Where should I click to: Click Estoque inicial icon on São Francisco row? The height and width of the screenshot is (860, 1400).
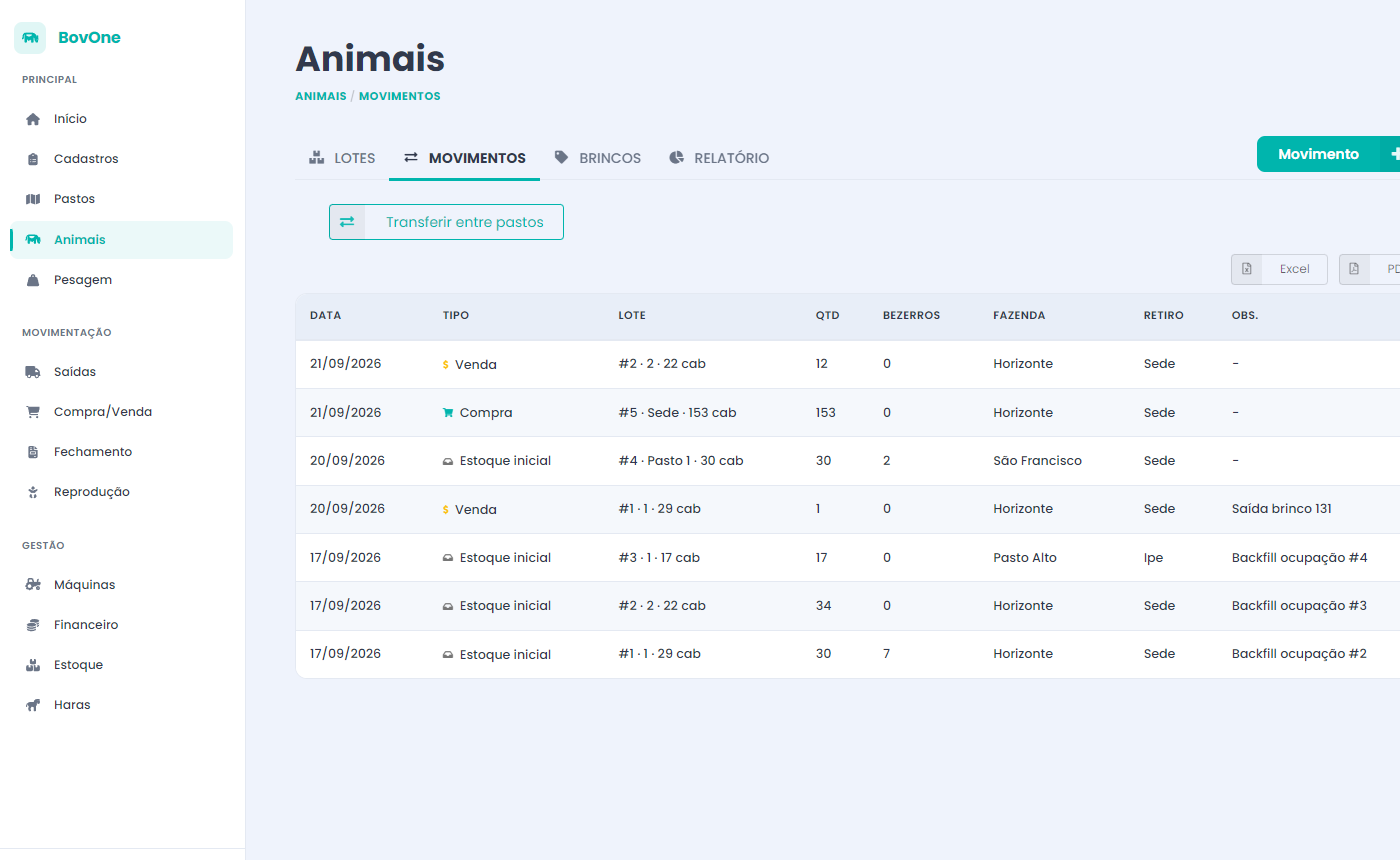(448, 461)
